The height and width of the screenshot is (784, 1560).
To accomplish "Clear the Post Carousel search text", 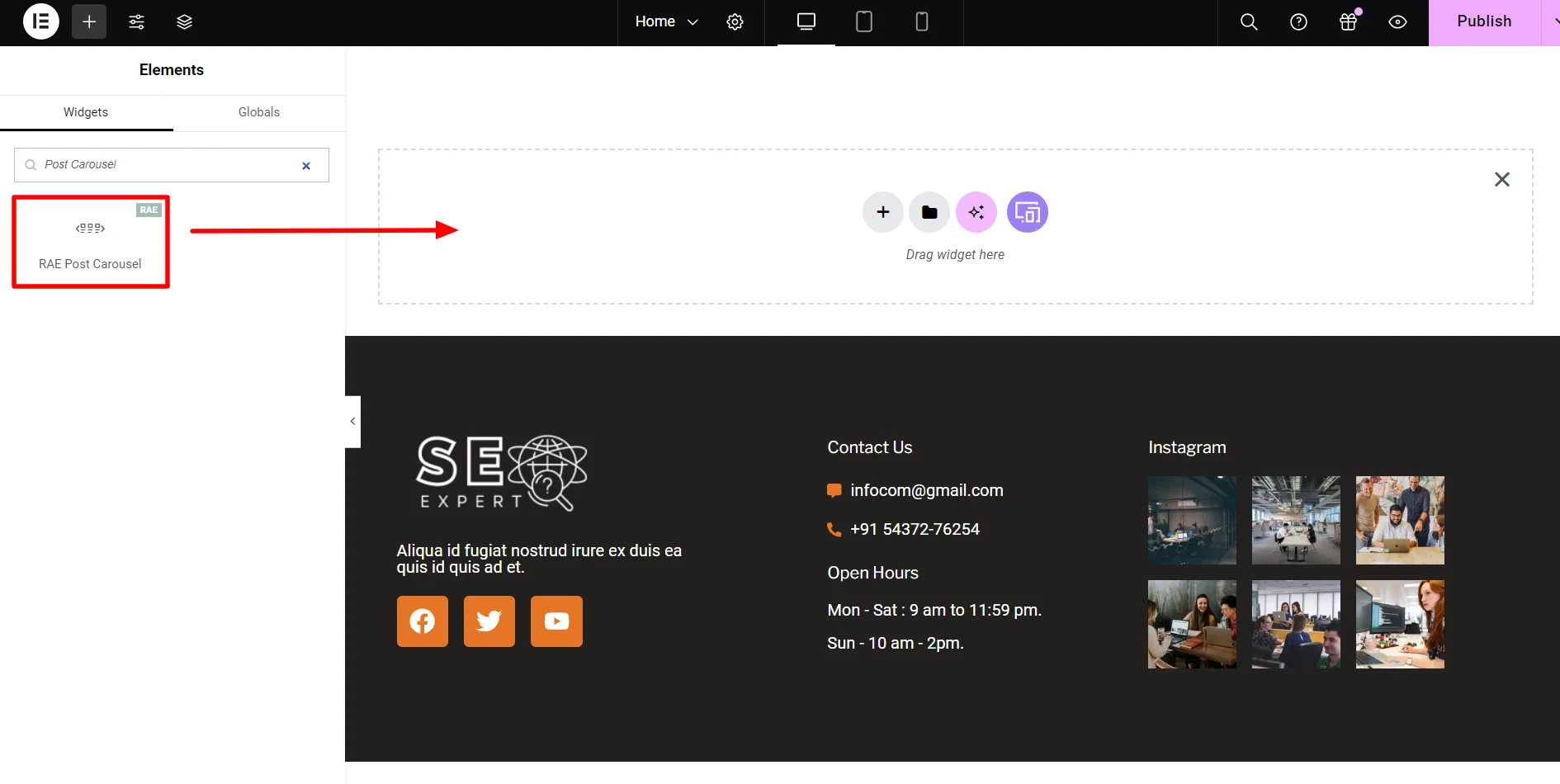I will (x=306, y=166).
